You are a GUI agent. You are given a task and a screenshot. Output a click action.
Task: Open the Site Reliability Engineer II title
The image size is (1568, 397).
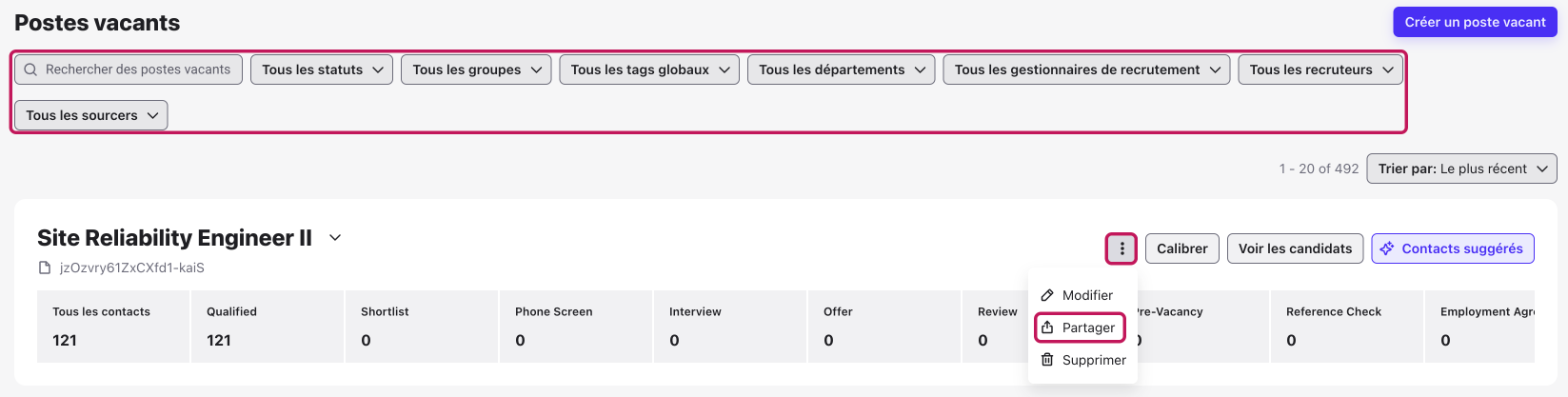[175, 238]
